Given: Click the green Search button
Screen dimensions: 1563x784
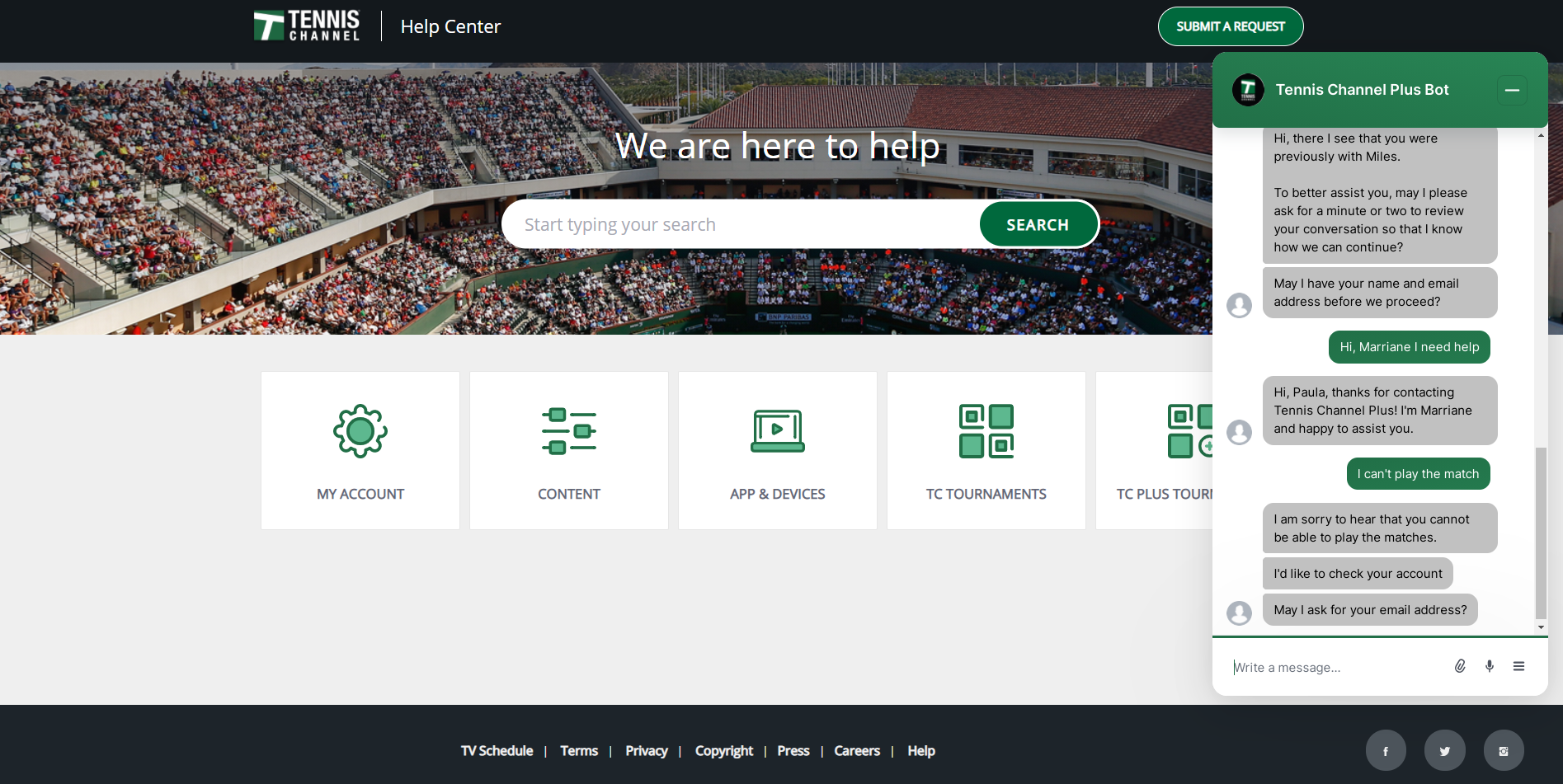Looking at the screenshot, I should click(1038, 224).
